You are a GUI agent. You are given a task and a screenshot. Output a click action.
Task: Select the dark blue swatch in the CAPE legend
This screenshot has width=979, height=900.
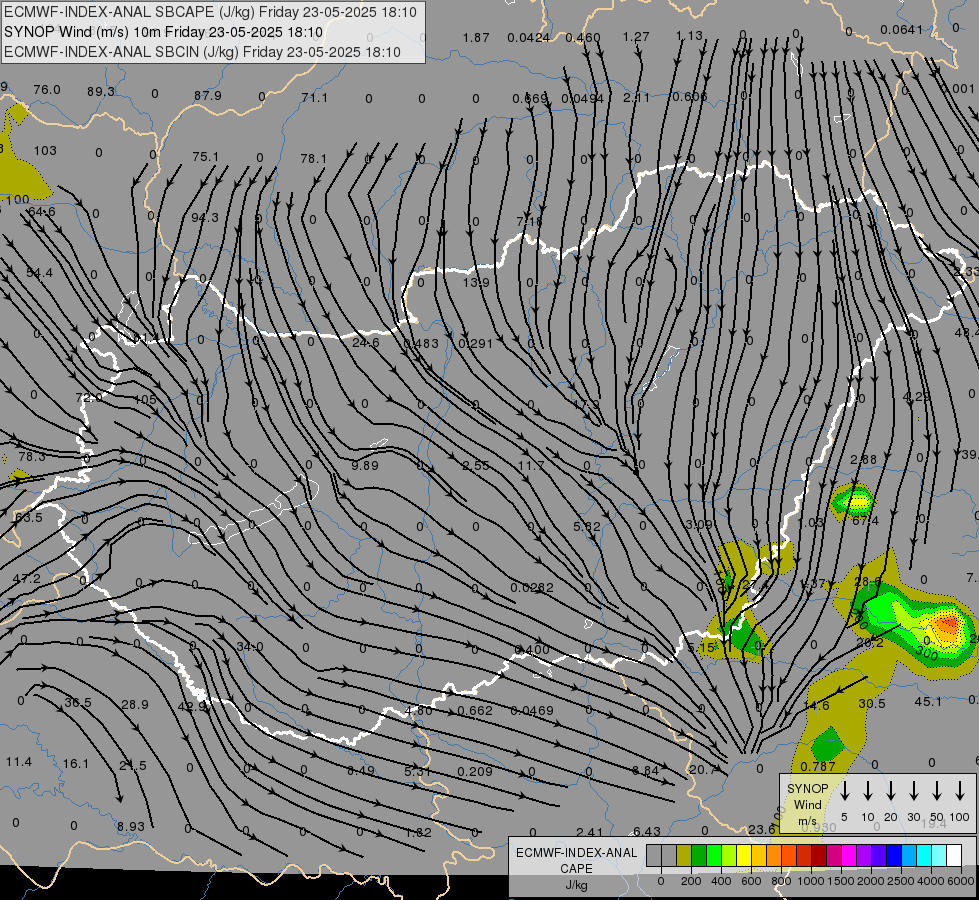coord(893,856)
